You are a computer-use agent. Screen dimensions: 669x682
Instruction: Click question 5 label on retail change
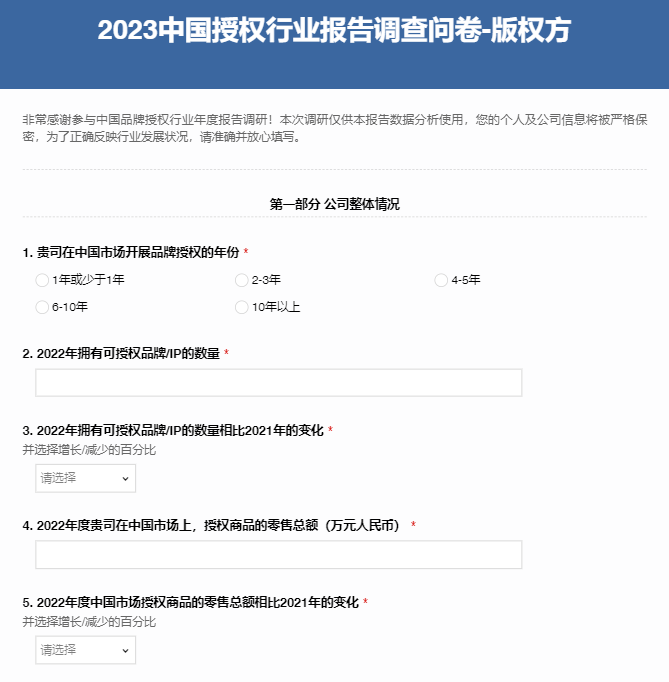[x=190, y=602]
